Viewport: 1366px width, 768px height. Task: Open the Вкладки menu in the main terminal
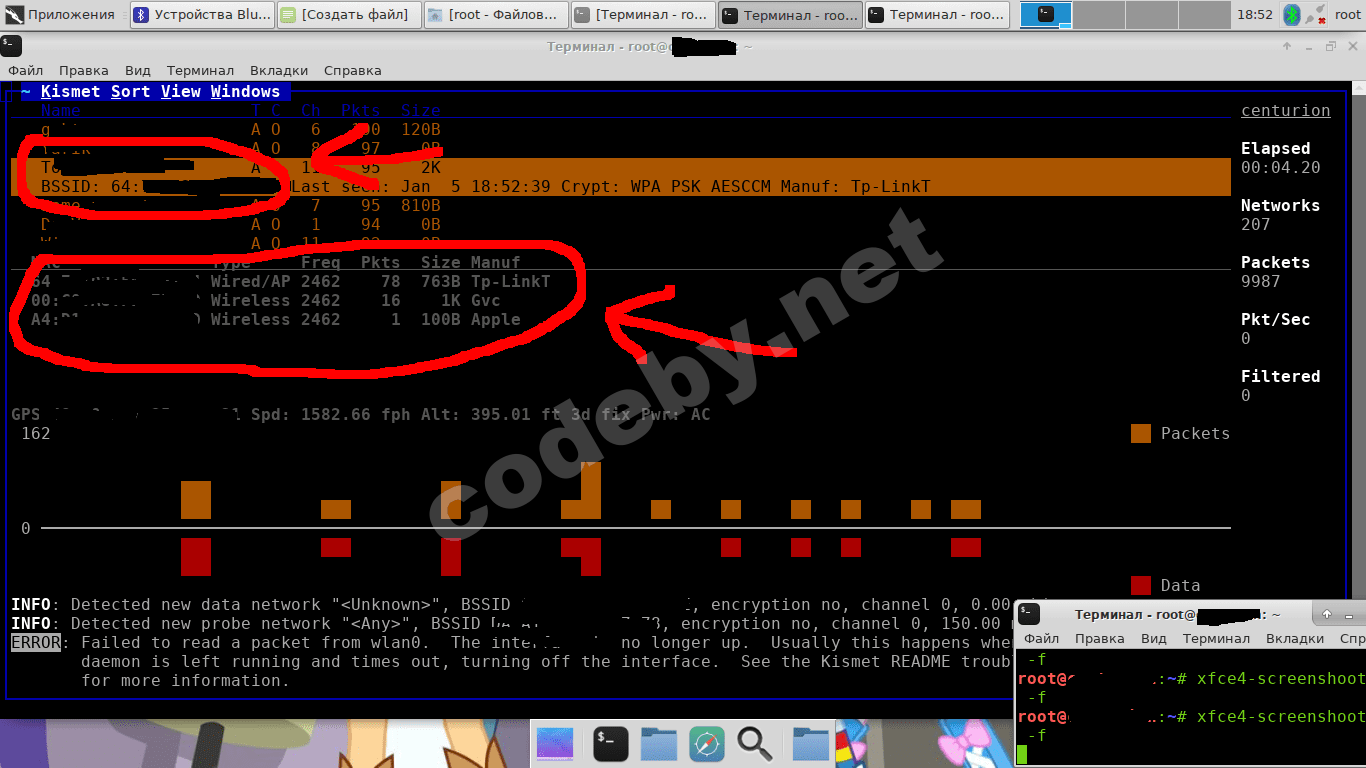point(279,71)
